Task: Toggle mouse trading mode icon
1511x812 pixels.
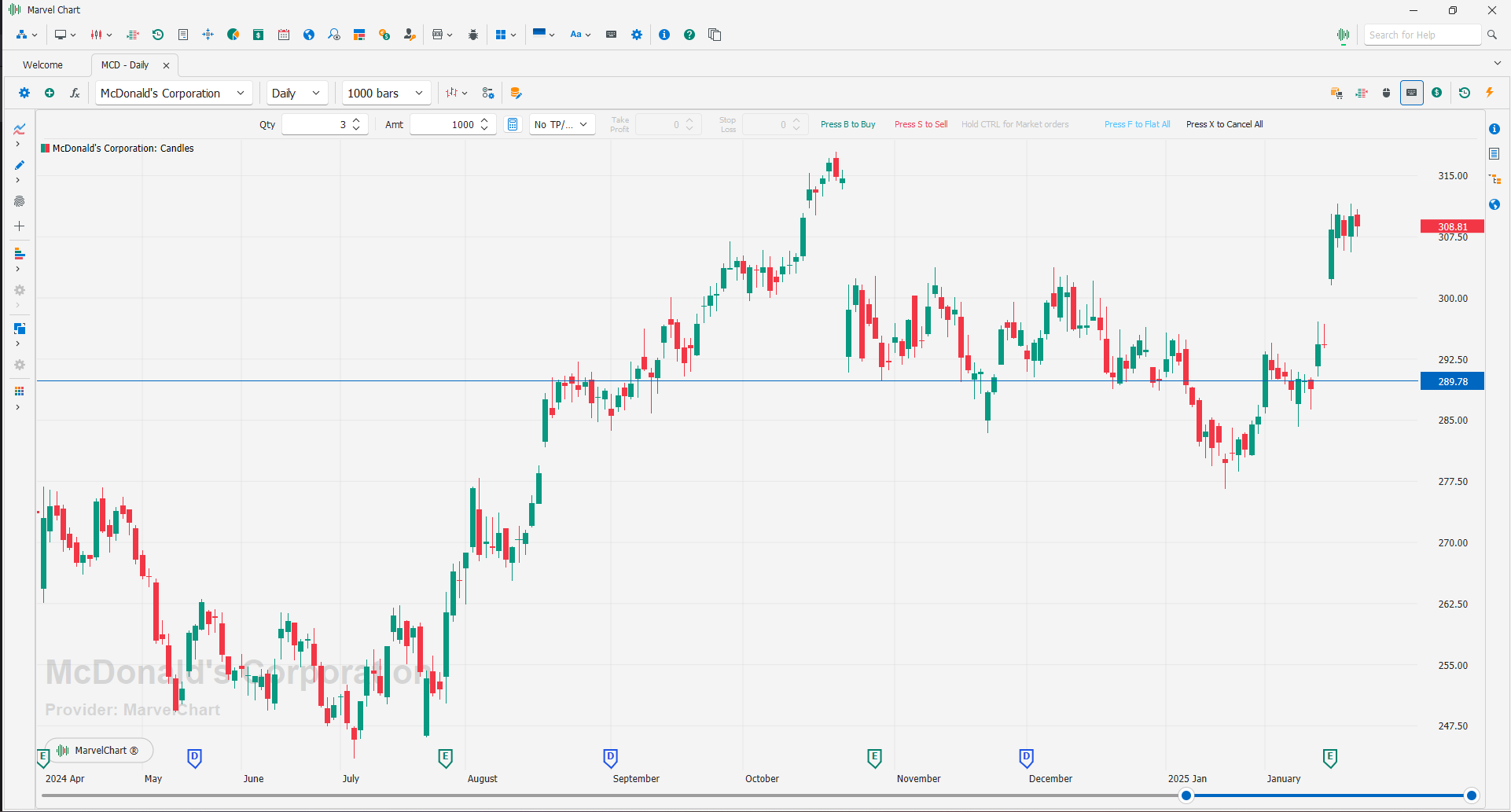Action: pyautogui.click(x=1386, y=93)
